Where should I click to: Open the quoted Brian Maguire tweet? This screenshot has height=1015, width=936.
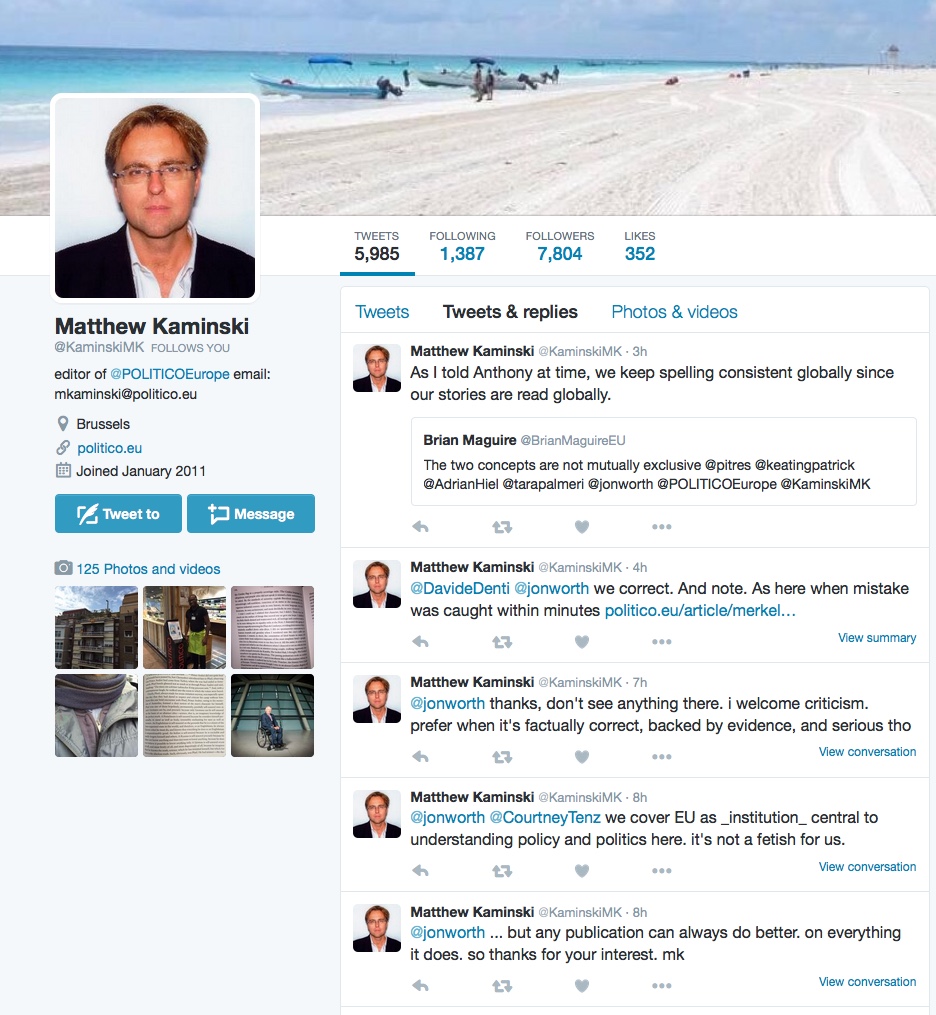663,462
